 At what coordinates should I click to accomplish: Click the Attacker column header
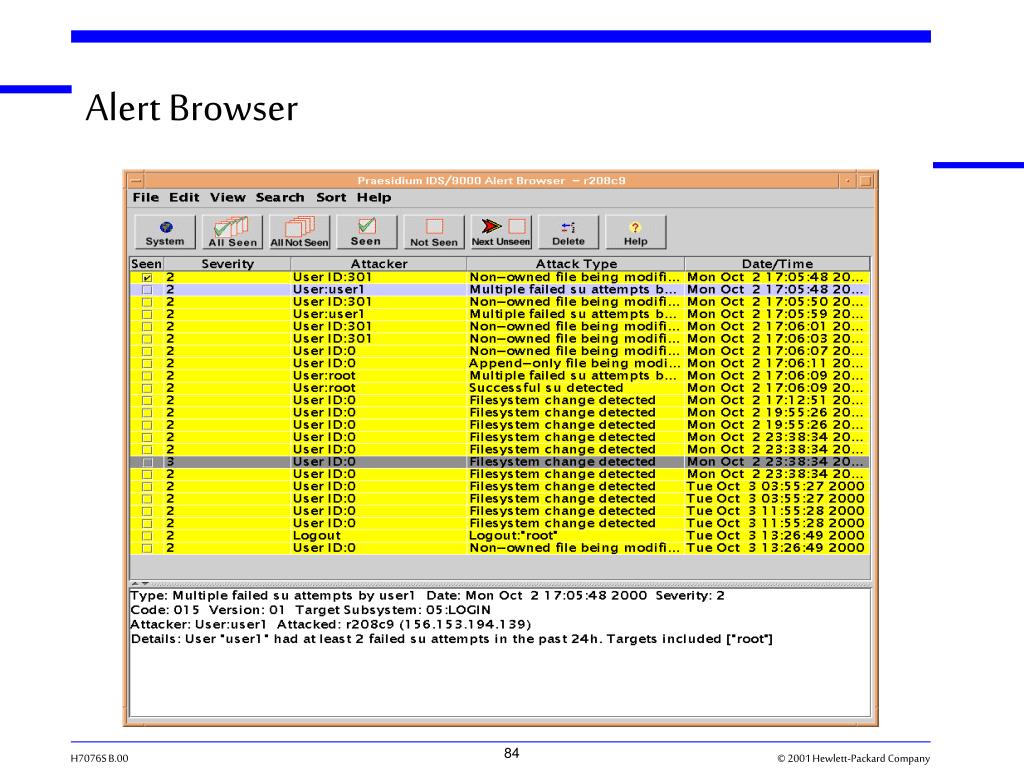click(x=379, y=264)
